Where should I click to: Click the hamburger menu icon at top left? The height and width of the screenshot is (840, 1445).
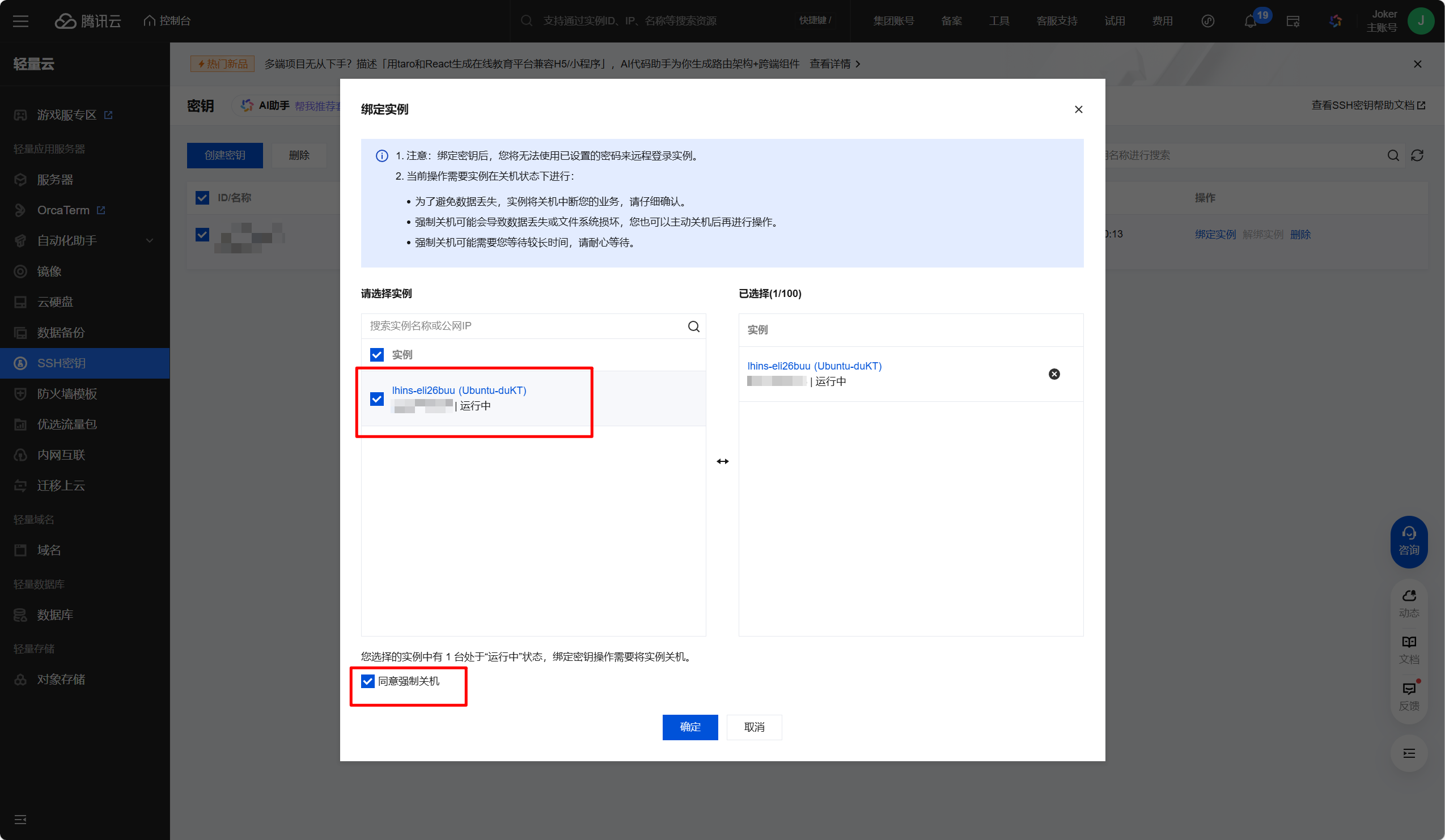[x=20, y=21]
